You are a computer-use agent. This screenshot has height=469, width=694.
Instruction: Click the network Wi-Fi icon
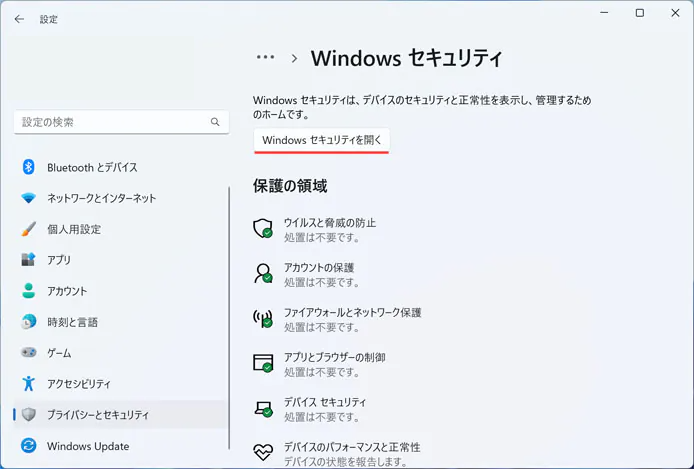tap(29, 198)
